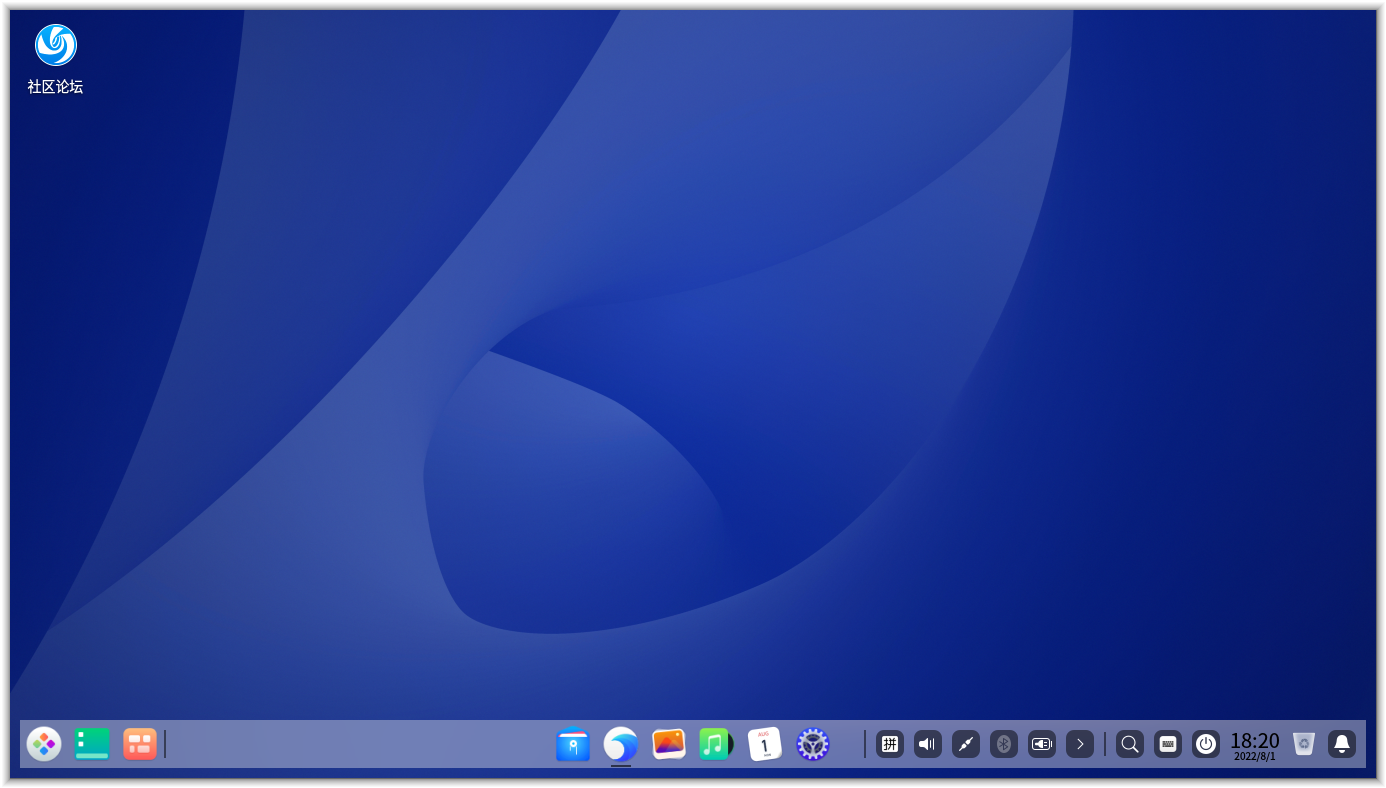Open the orange Multitasking View icon

(140, 744)
